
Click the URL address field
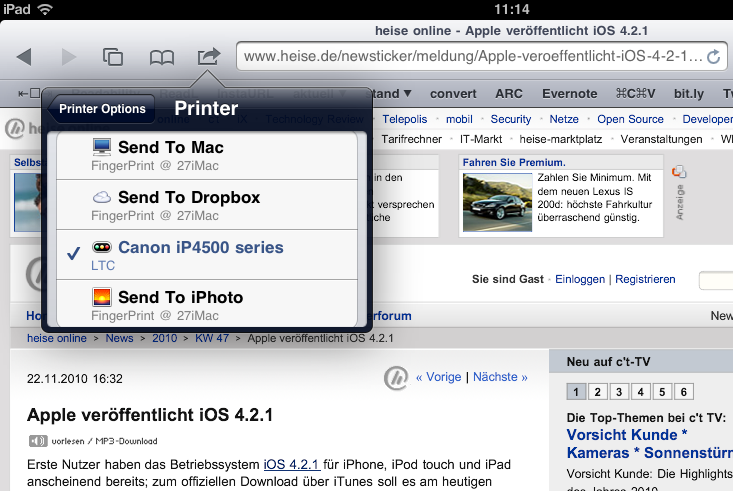point(481,57)
